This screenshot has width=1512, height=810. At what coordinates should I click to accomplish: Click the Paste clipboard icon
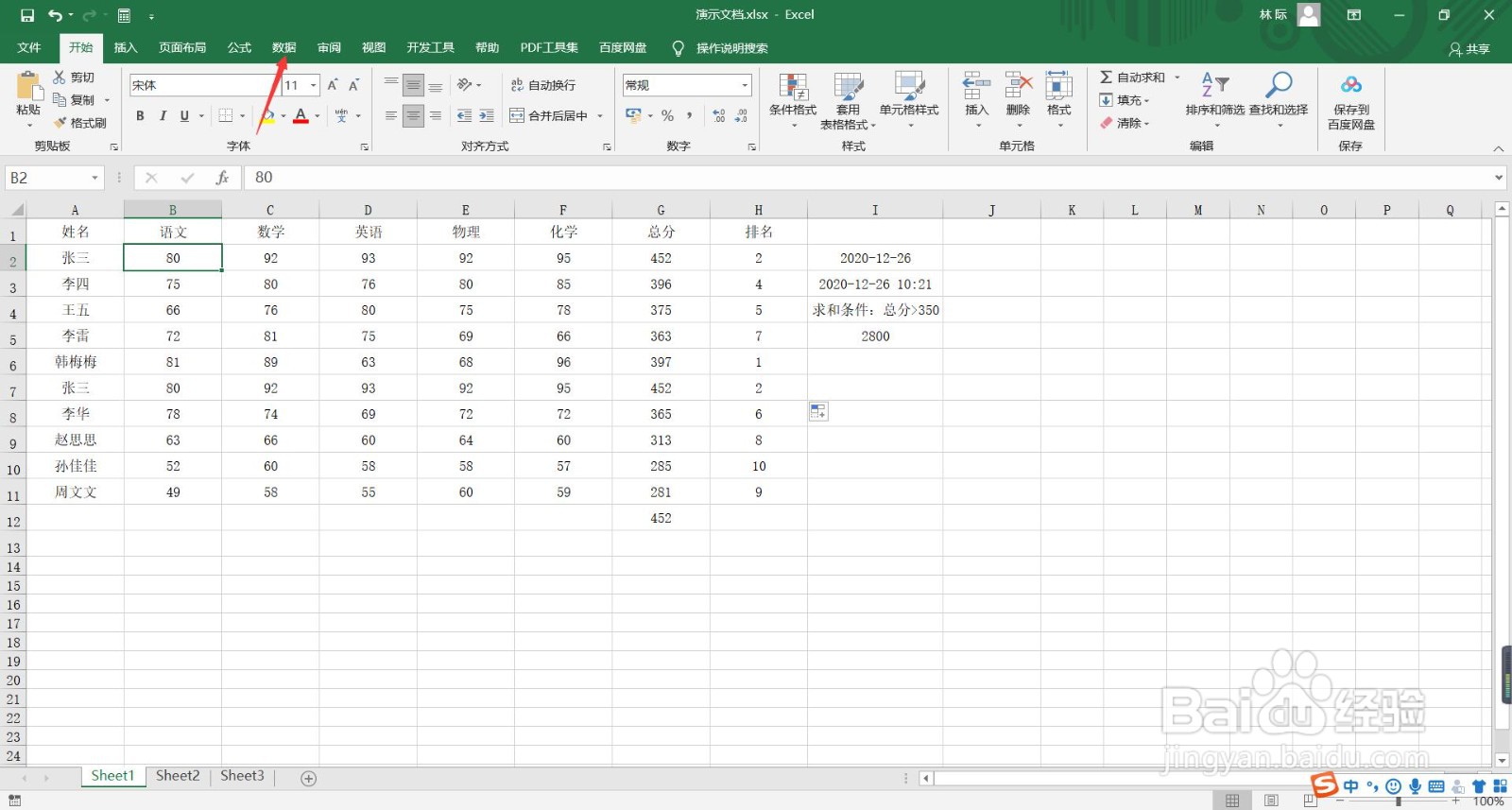coord(28,87)
